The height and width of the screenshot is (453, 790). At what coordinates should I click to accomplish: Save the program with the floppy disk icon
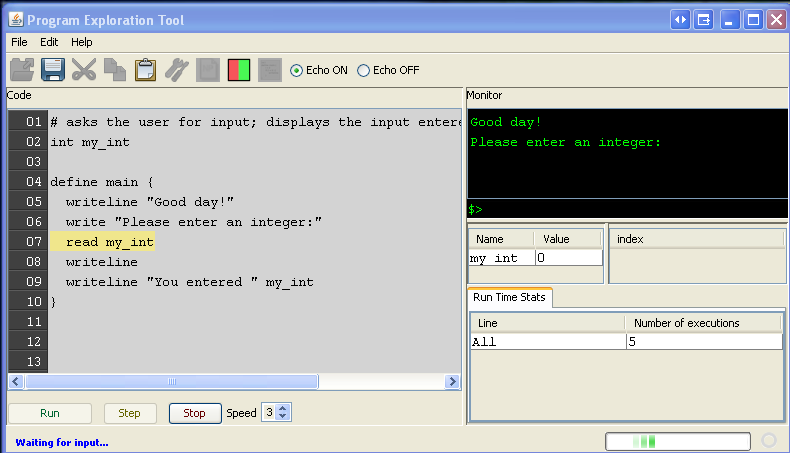tap(53, 70)
